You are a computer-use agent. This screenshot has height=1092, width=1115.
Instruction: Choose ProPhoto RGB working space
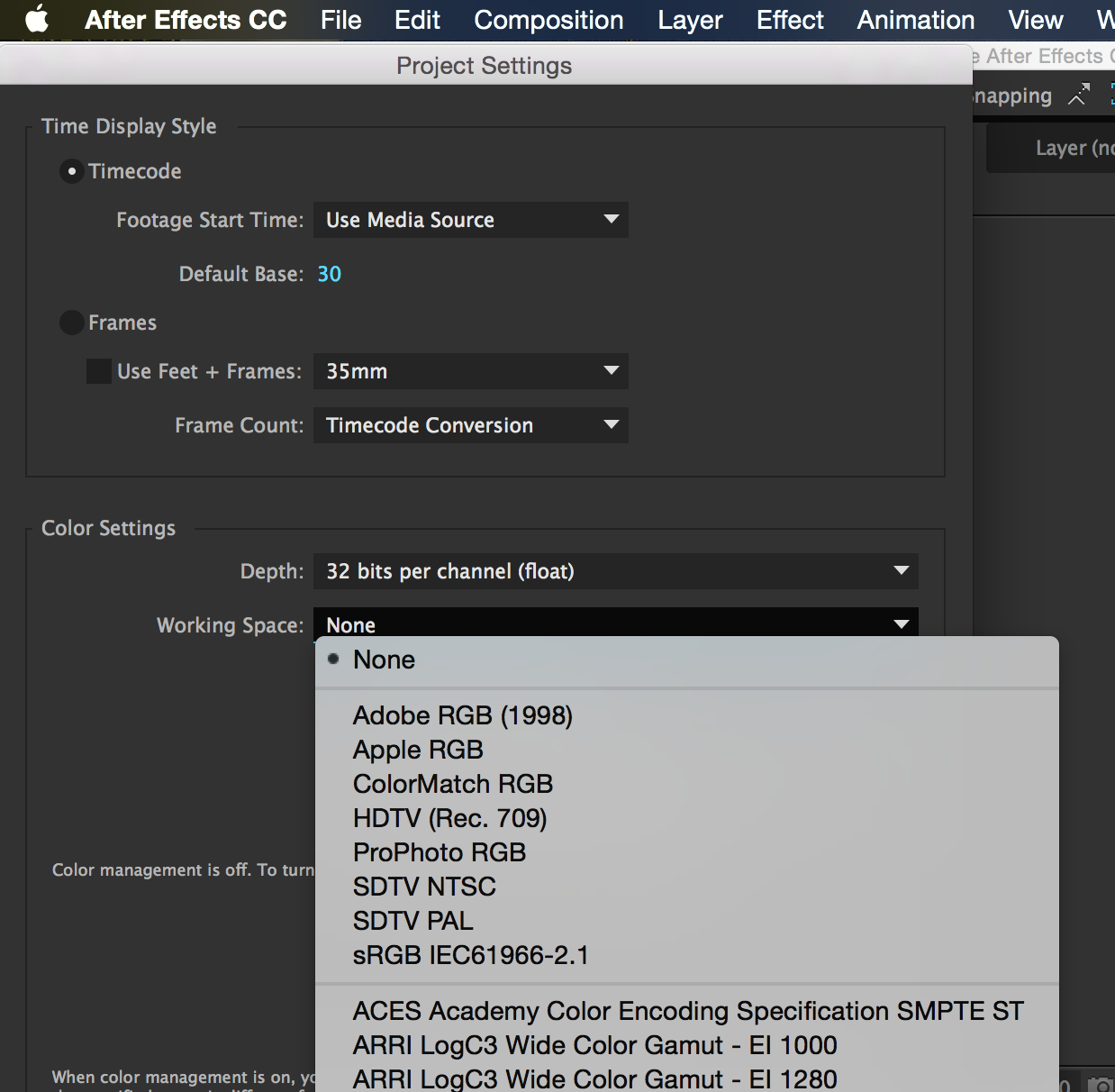pos(687,852)
